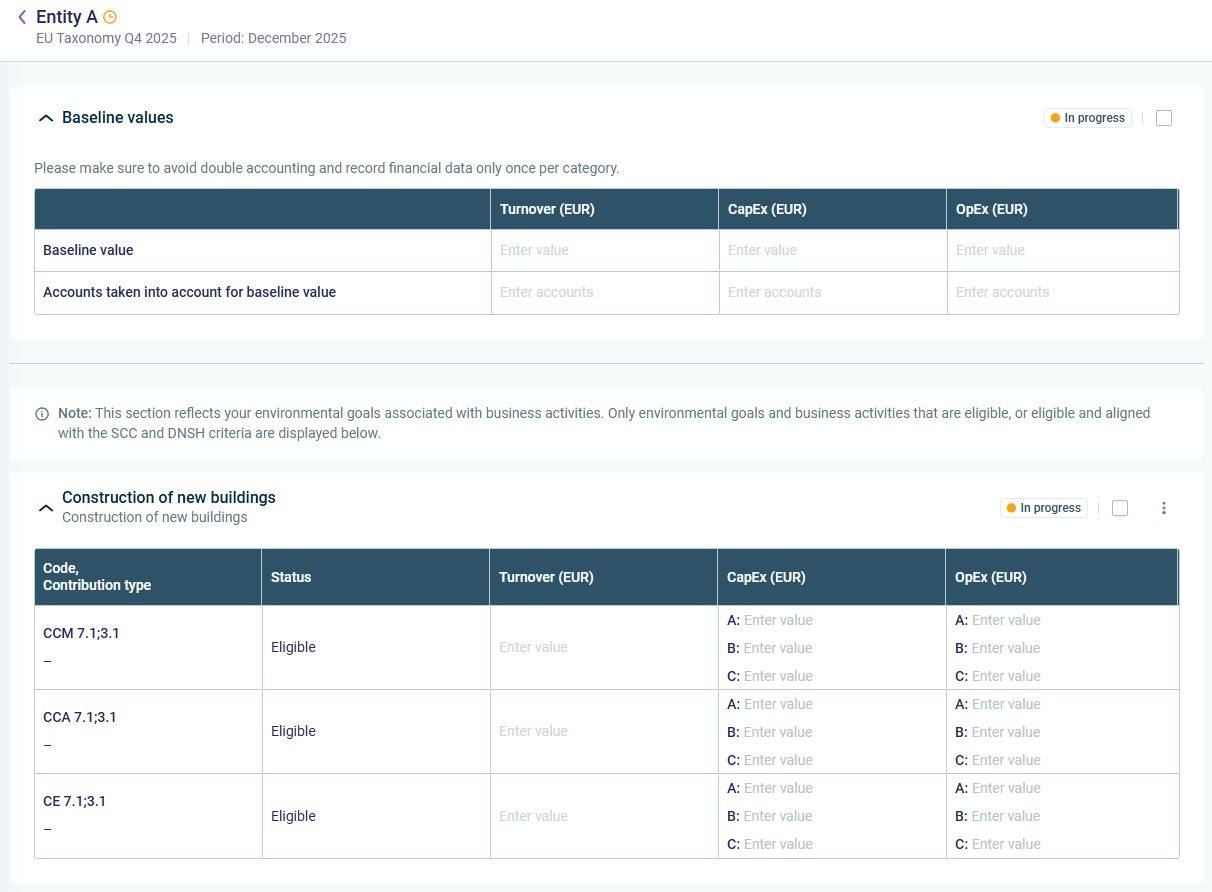Click the clock icon beside Entity A
Viewport: 1212px width, 892px height.
[110, 17]
